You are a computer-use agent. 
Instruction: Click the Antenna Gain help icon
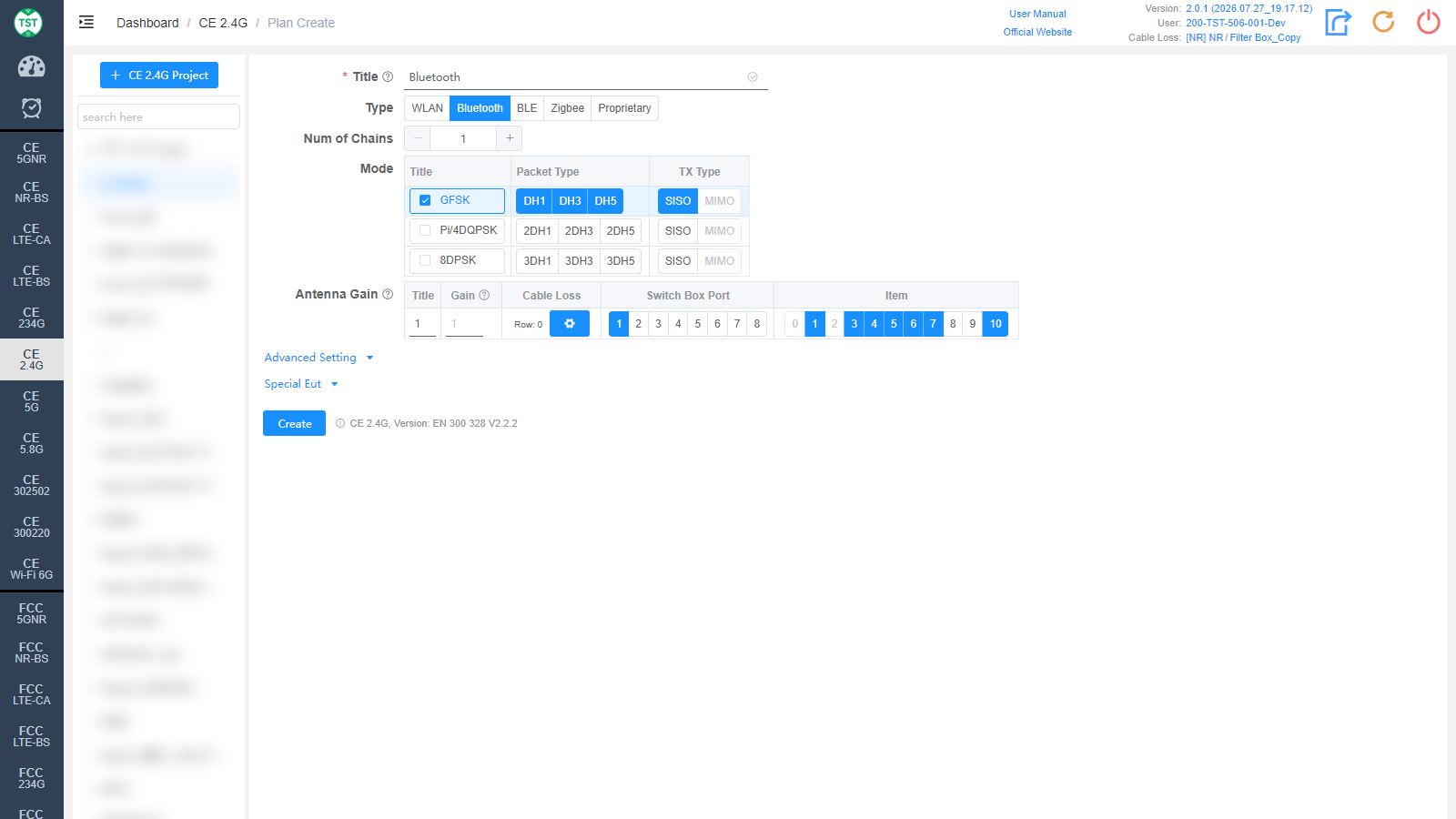pyautogui.click(x=388, y=294)
